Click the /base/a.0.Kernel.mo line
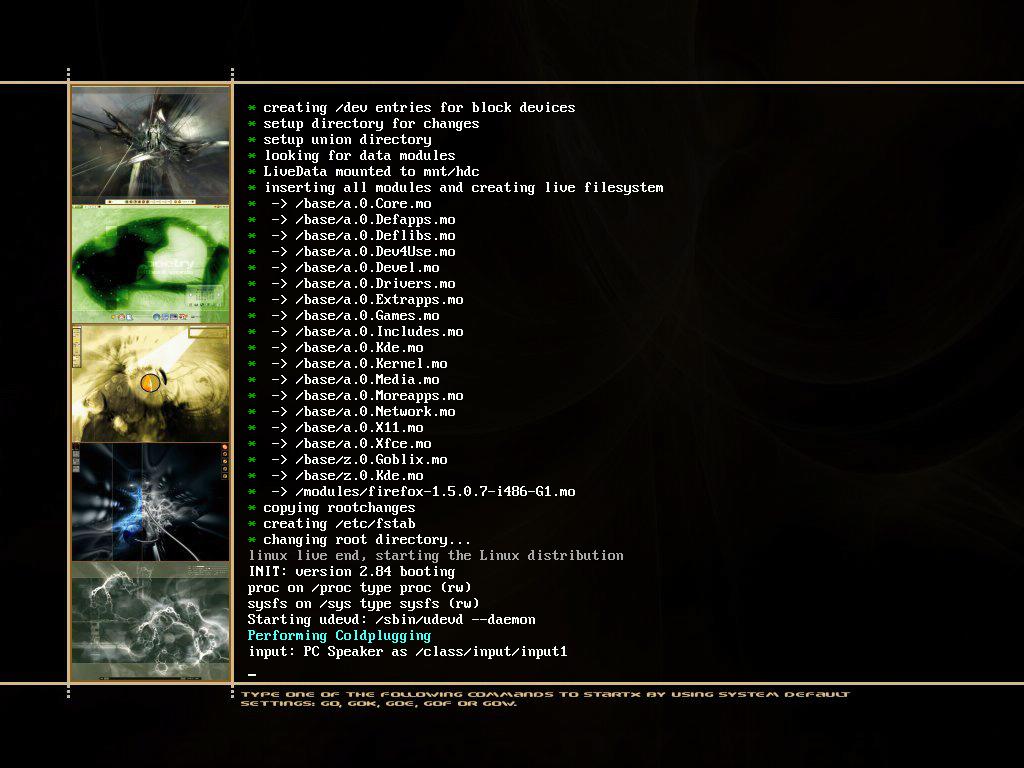Screen dimensions: 1024x768 (x=347, y=364)
